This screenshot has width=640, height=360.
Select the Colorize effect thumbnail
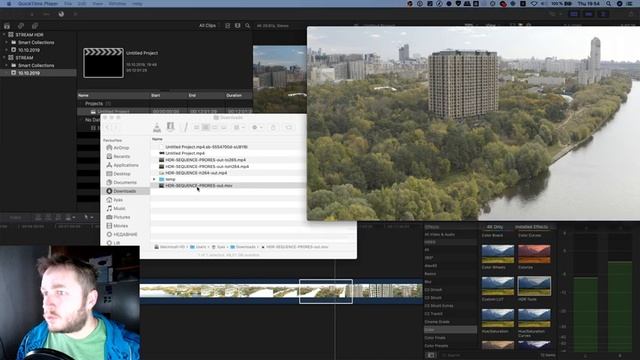(534, 254)
